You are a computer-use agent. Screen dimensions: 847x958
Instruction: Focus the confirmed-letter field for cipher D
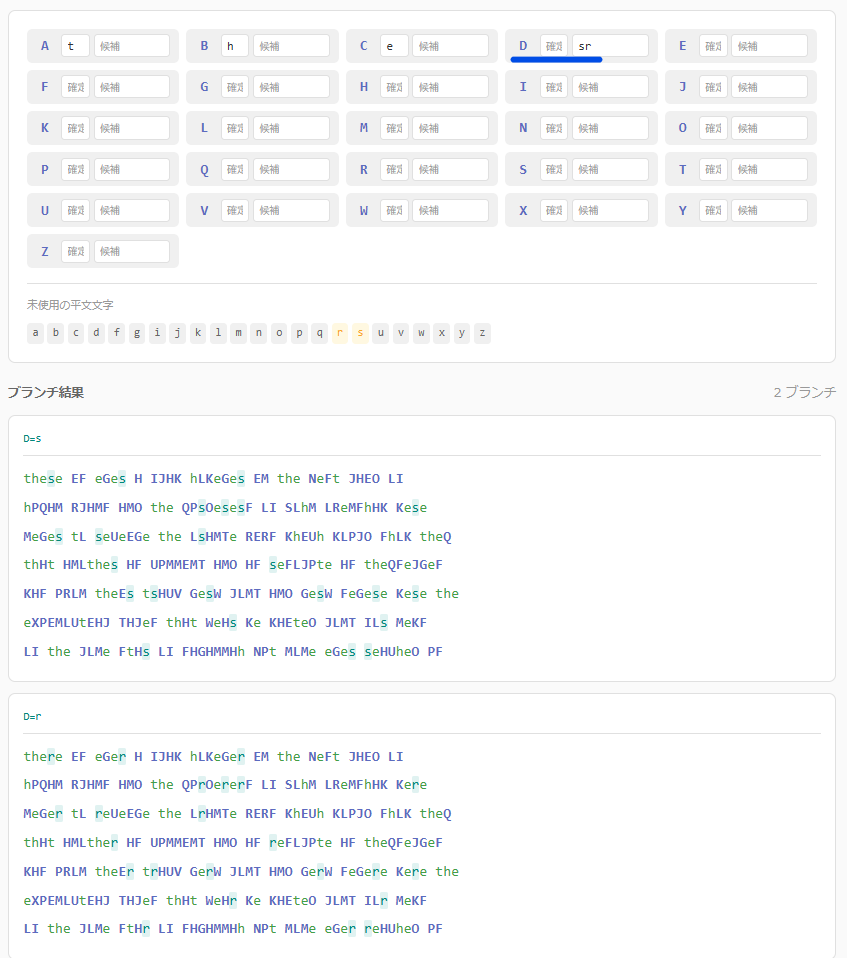pyautogui.click(x=553, y=46)
